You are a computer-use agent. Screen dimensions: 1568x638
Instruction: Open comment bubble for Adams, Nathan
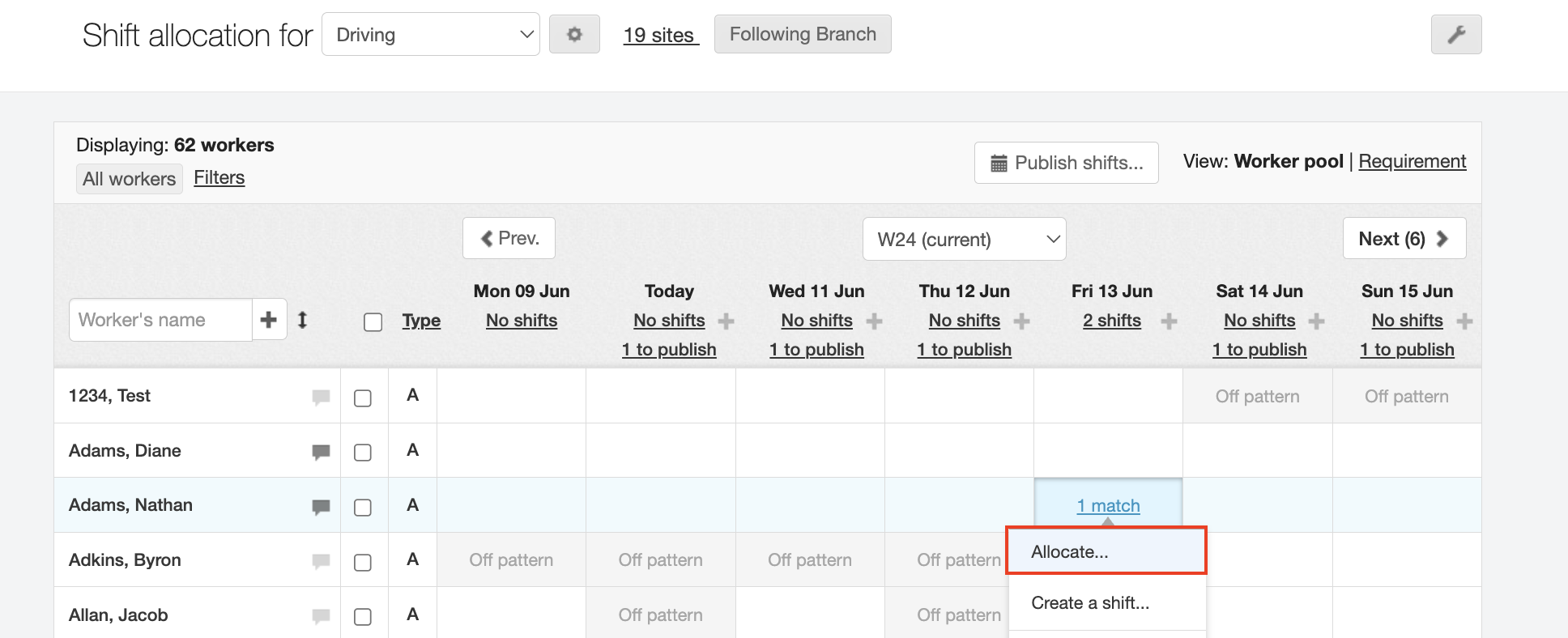pos(321,507)
